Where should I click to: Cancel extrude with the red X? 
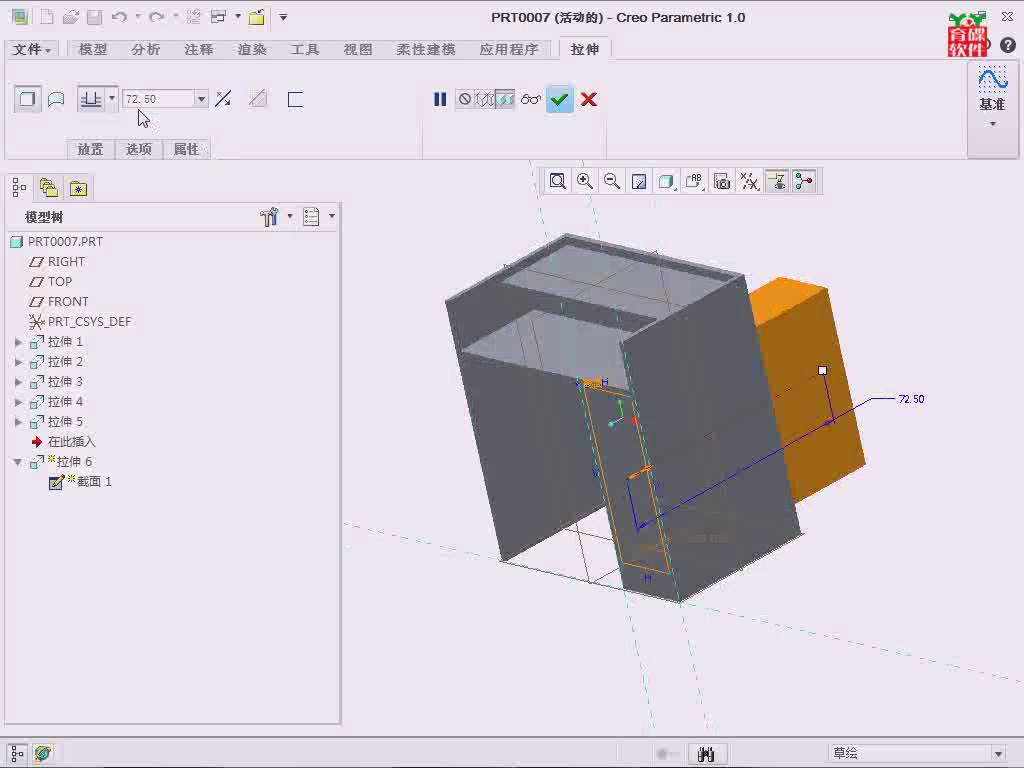tap(588, 99)
